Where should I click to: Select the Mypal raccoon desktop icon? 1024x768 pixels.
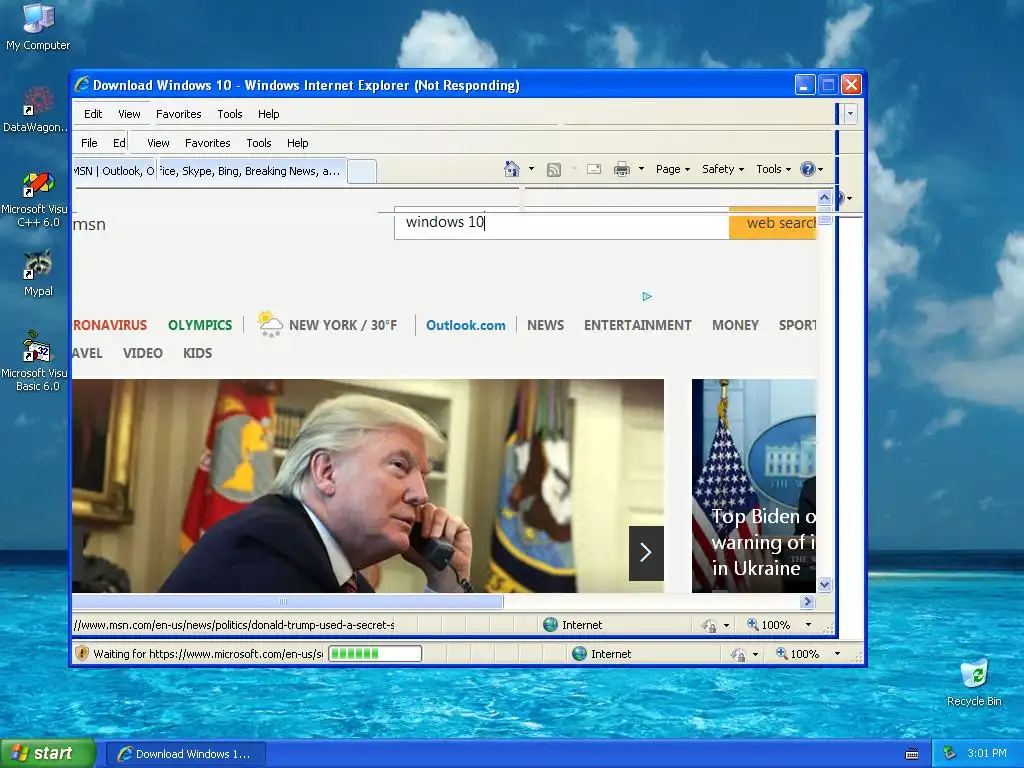(38, 273)
